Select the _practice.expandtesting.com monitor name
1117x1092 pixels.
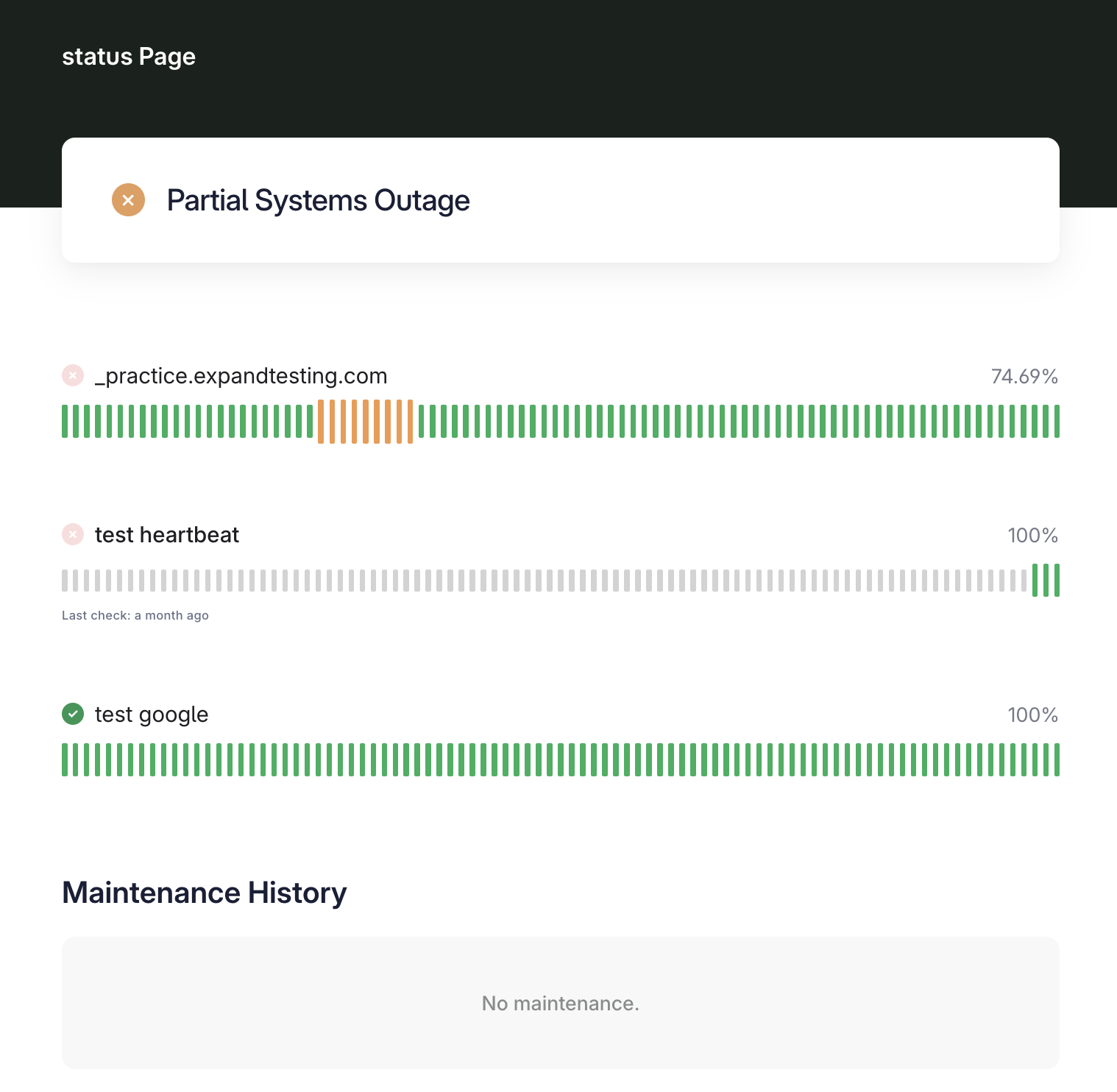pos(241,376)
